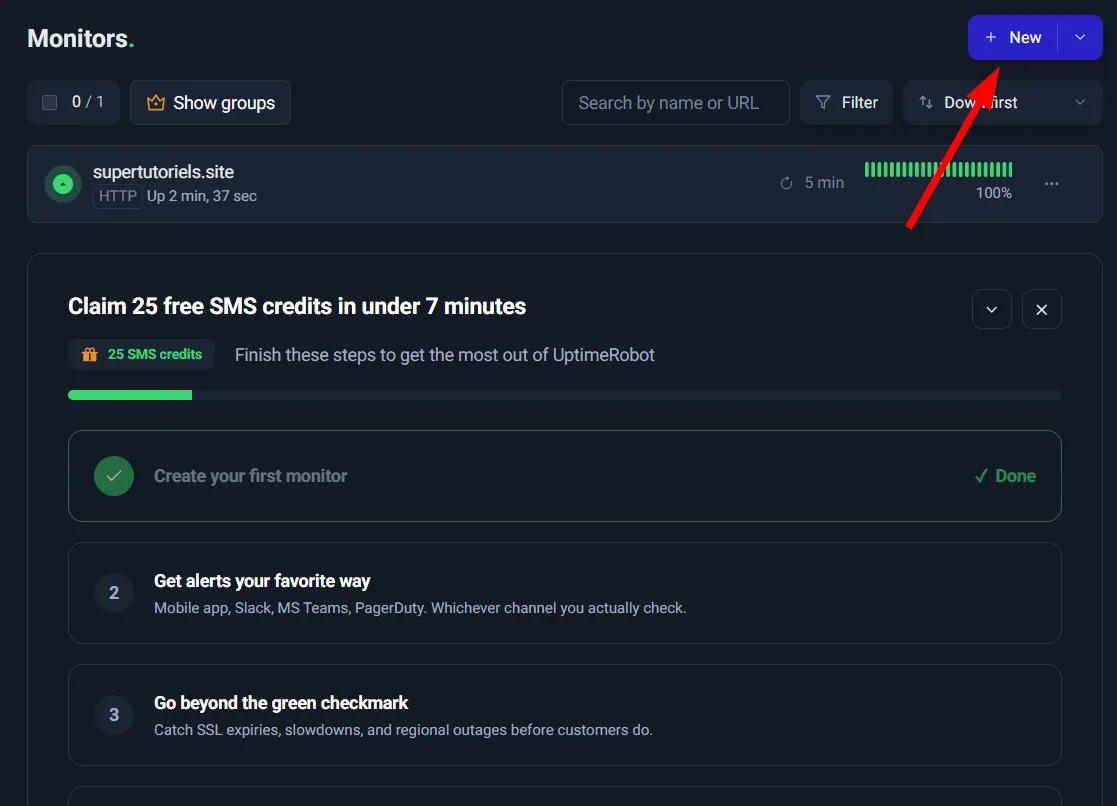The image size is (1117, 806).
Task: Collapse the SMS credits onboarding panel
Action: tap(992, 309)
